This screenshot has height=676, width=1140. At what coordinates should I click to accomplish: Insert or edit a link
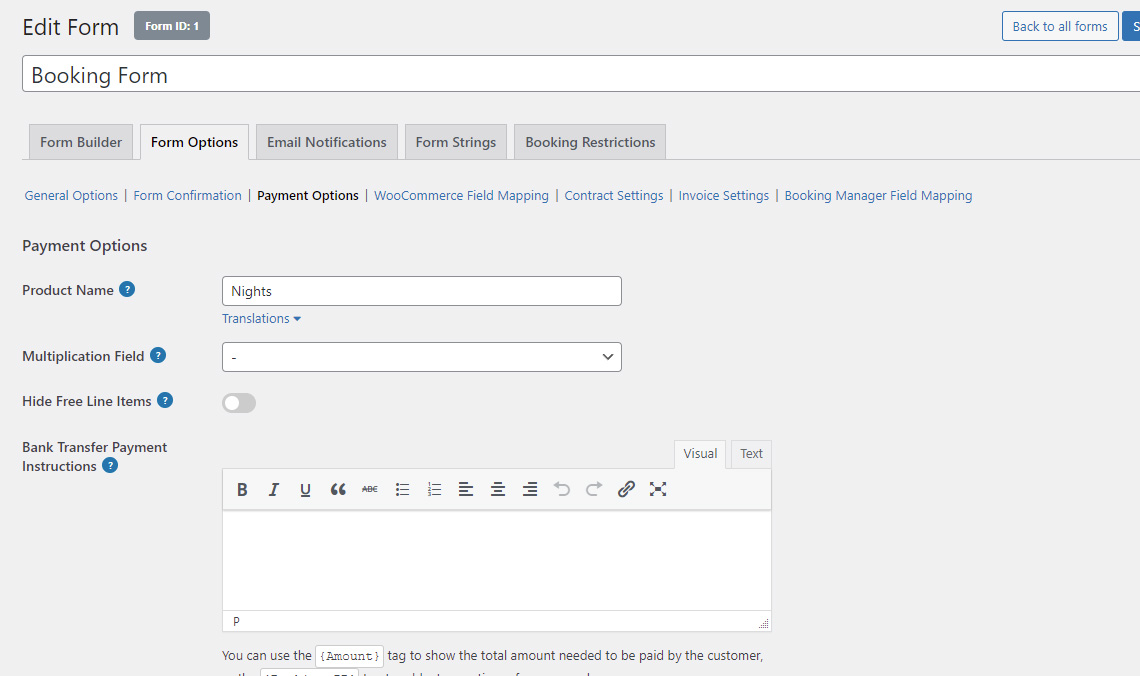click(x=626, y=489)
